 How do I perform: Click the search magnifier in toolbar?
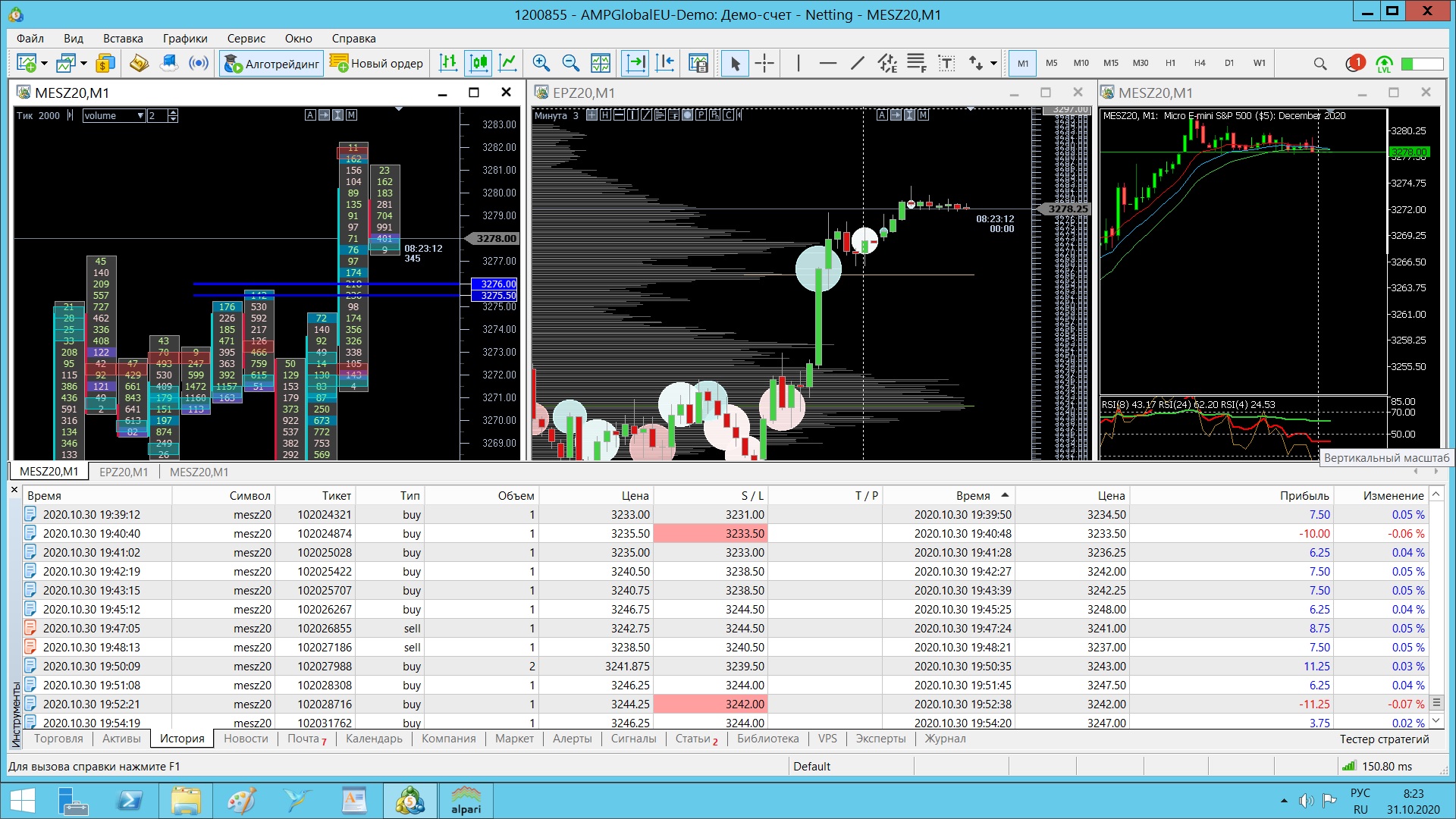tap(1319, 64)
